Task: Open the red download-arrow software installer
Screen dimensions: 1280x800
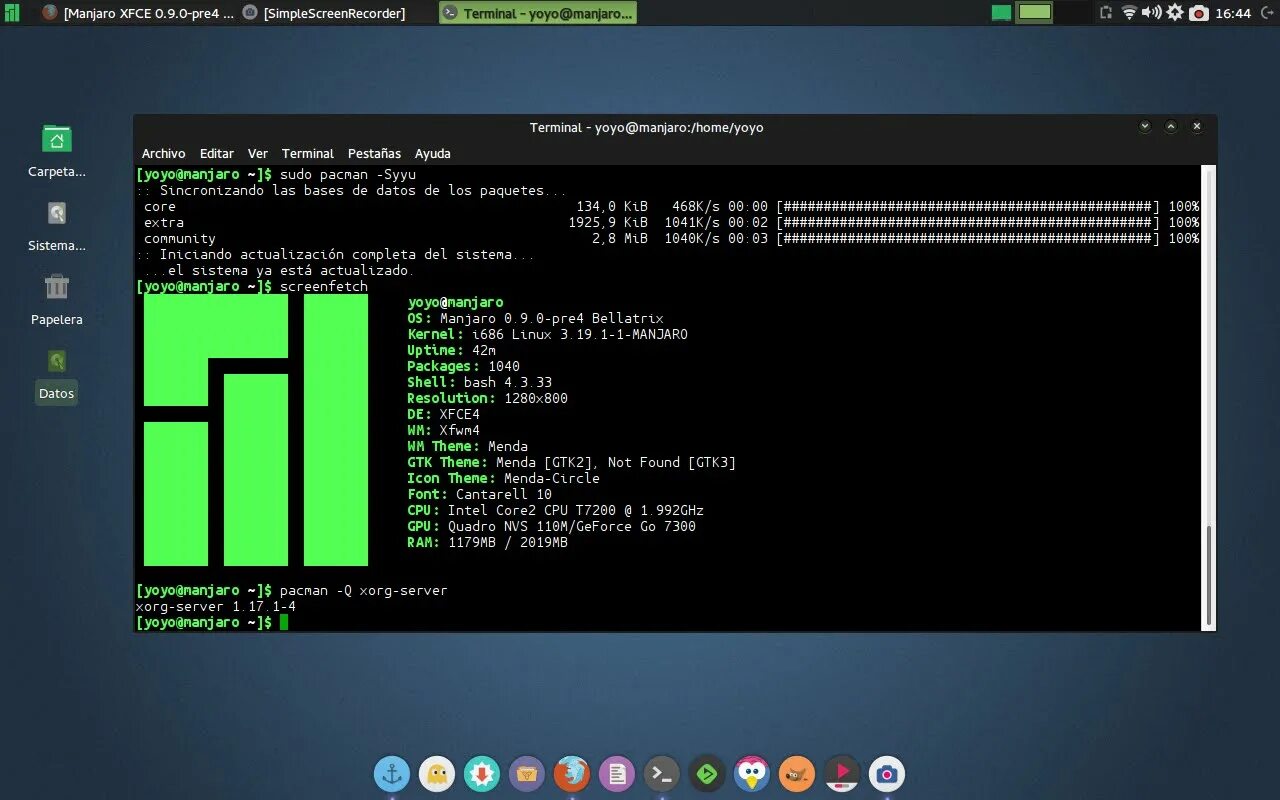Action: (482, 773)
